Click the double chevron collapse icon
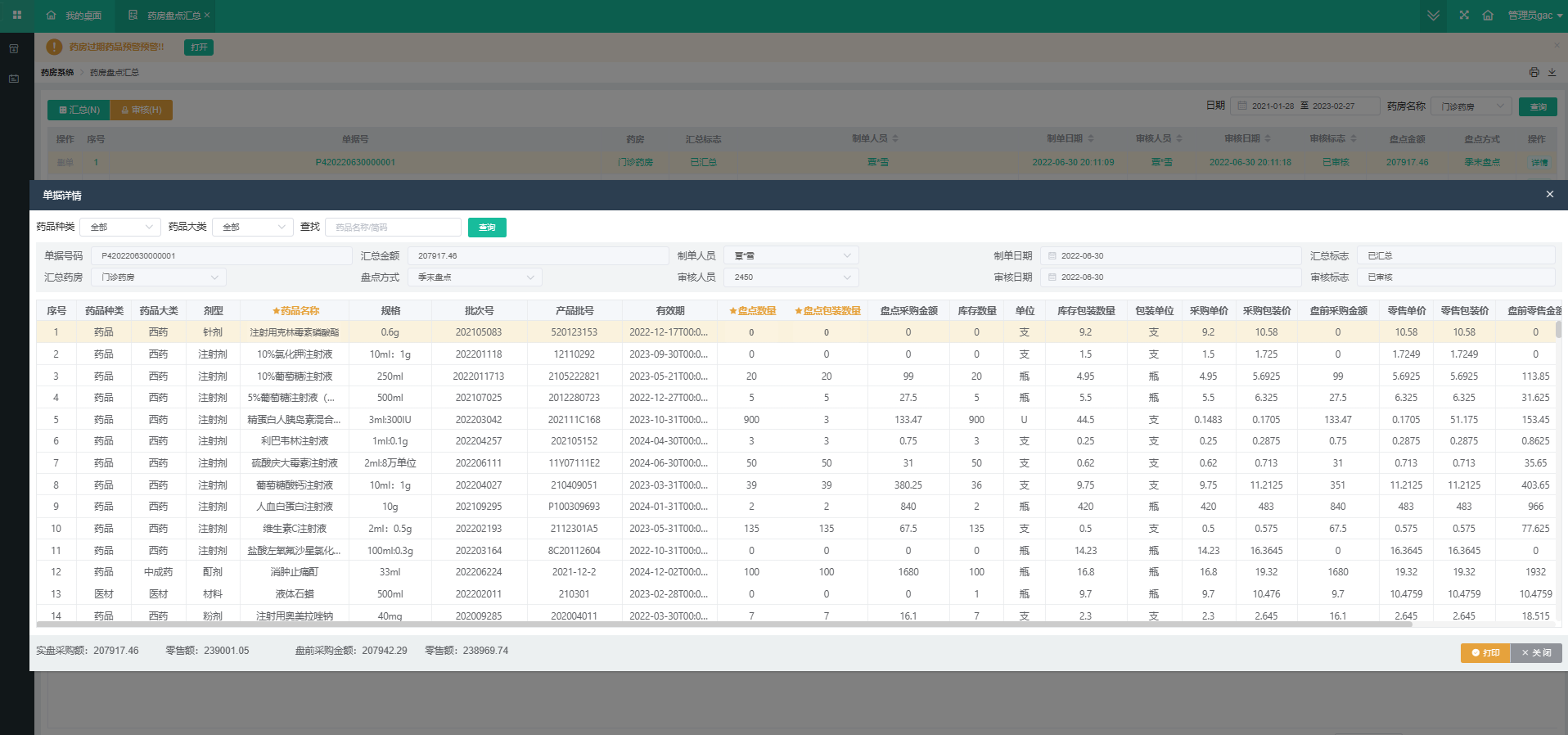 [1433, 16]
